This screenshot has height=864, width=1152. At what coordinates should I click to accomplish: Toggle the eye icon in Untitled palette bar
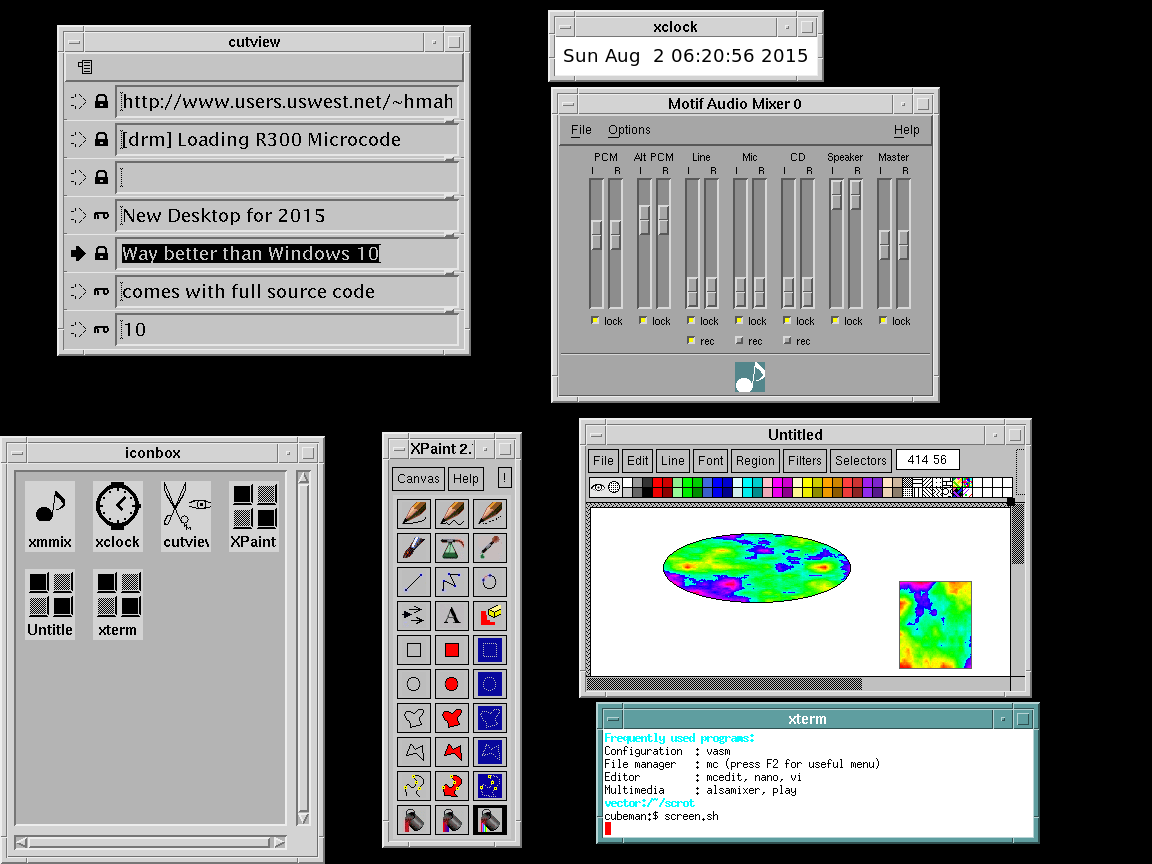click(598, 487)
